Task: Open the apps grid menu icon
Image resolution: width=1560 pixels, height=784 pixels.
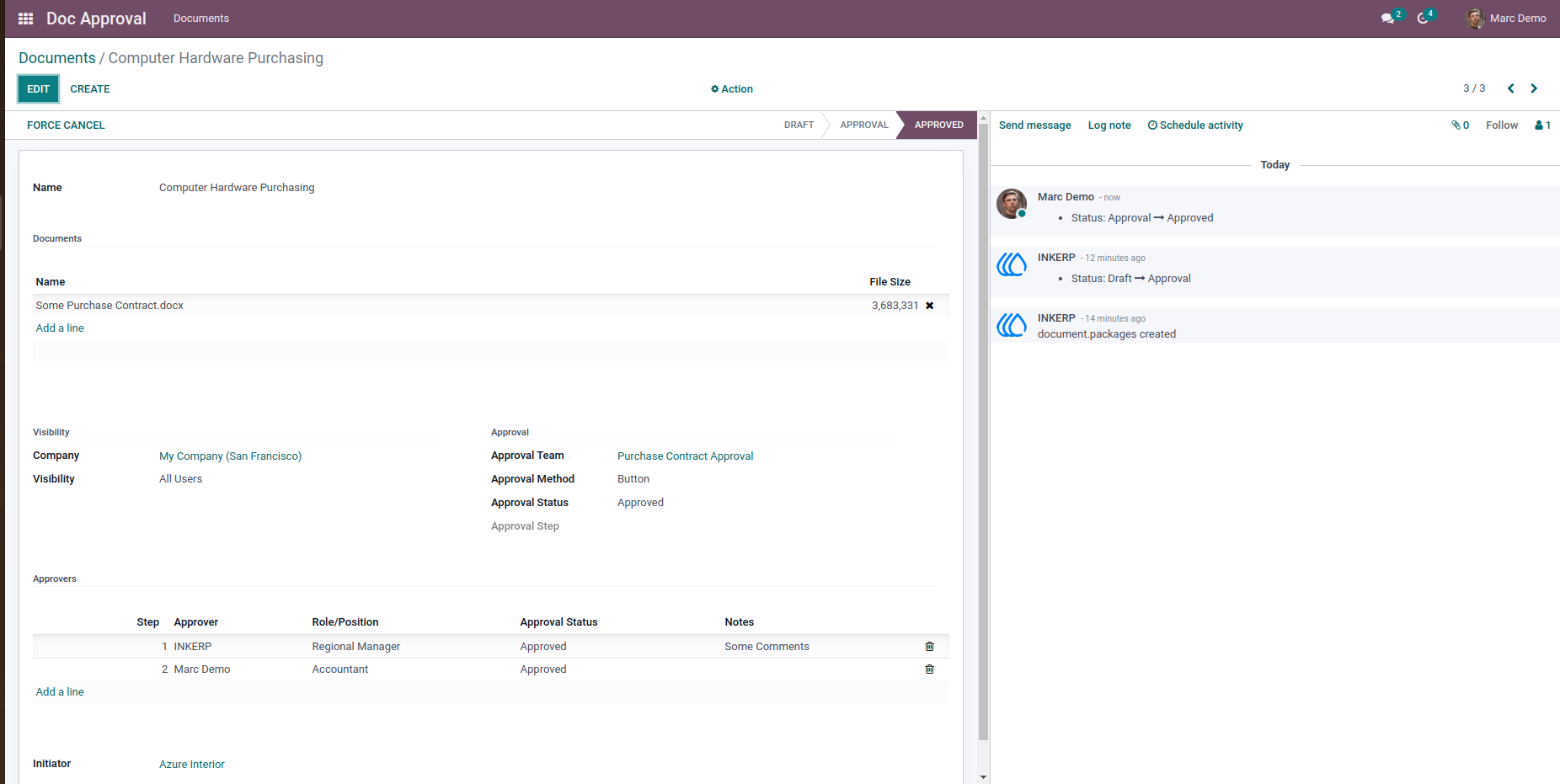Action: tap(25, 19)
